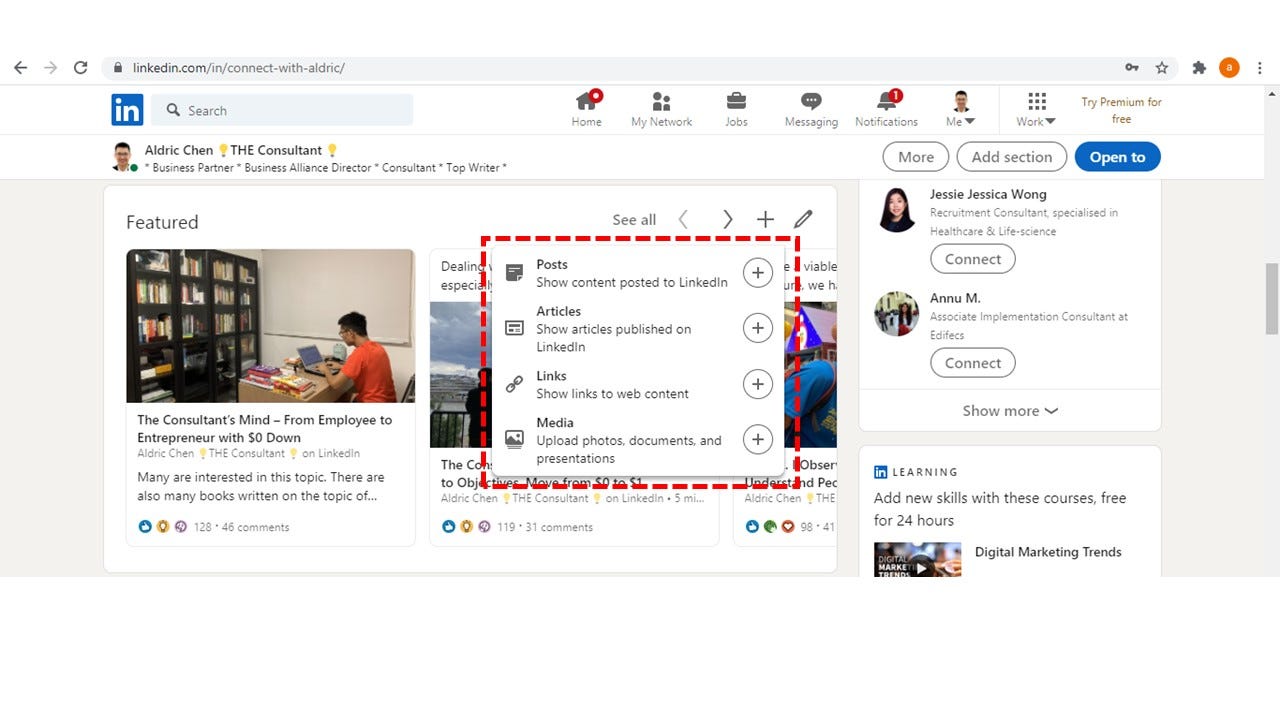Click Aldric Chen's small profile avatar
Image resolution: width=1280 pixels, height=720 pixels.
(x=123, y=157)
